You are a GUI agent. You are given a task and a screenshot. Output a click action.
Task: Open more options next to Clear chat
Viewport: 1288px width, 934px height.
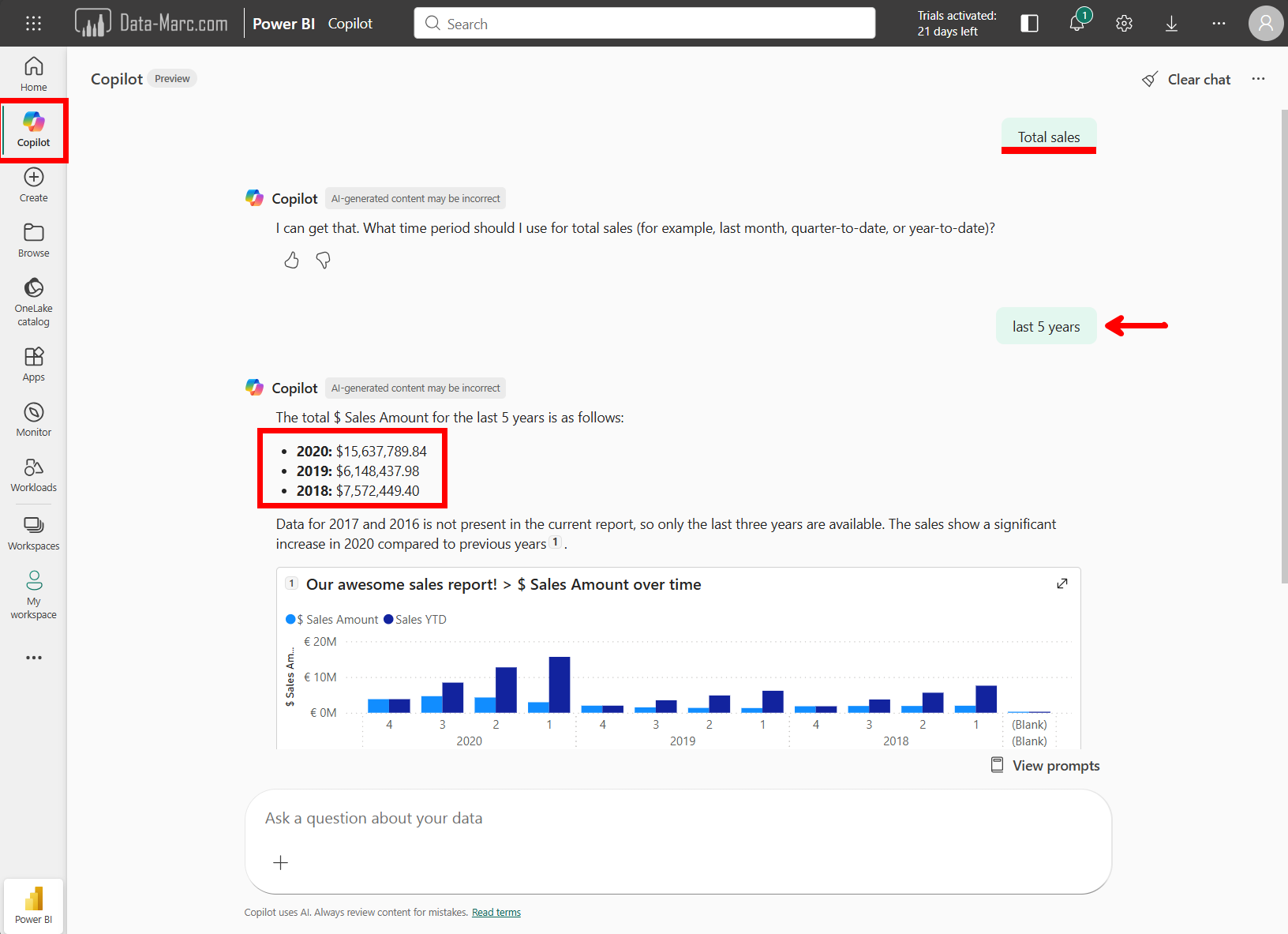(1258, 79)
